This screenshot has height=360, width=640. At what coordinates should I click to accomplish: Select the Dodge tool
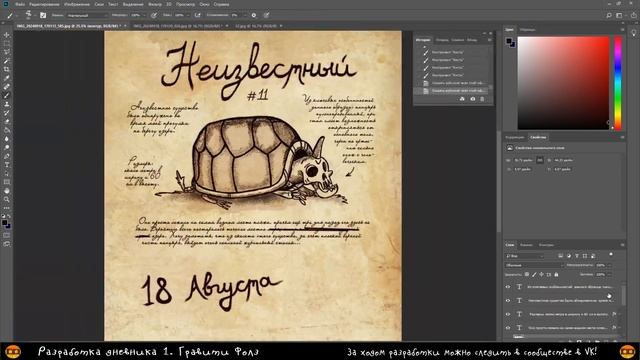[x=7, y=147]
